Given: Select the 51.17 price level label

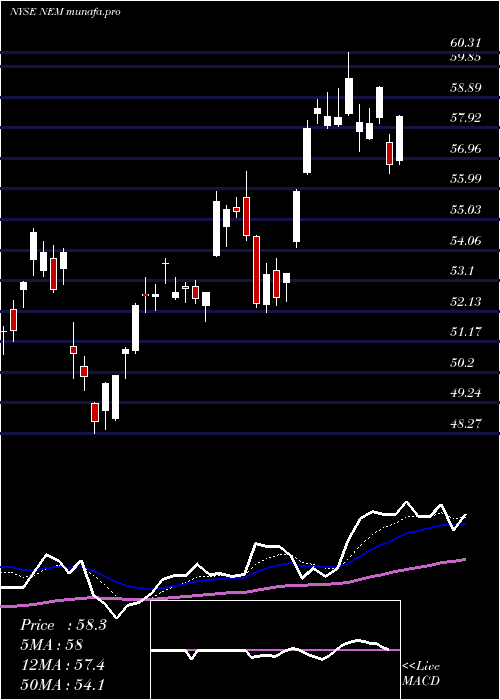Looking at the screenshot, I should coord(466,332).
